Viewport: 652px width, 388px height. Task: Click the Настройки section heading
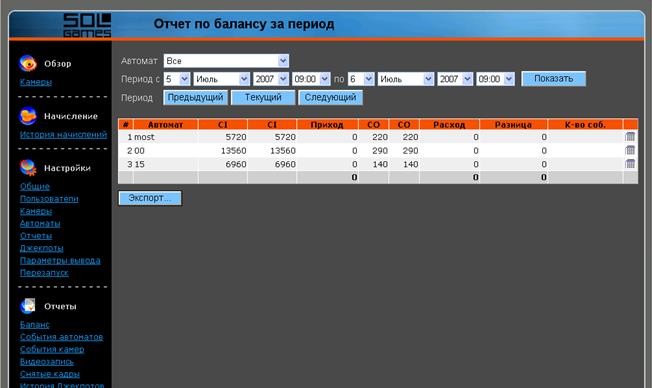pos(67,168)
